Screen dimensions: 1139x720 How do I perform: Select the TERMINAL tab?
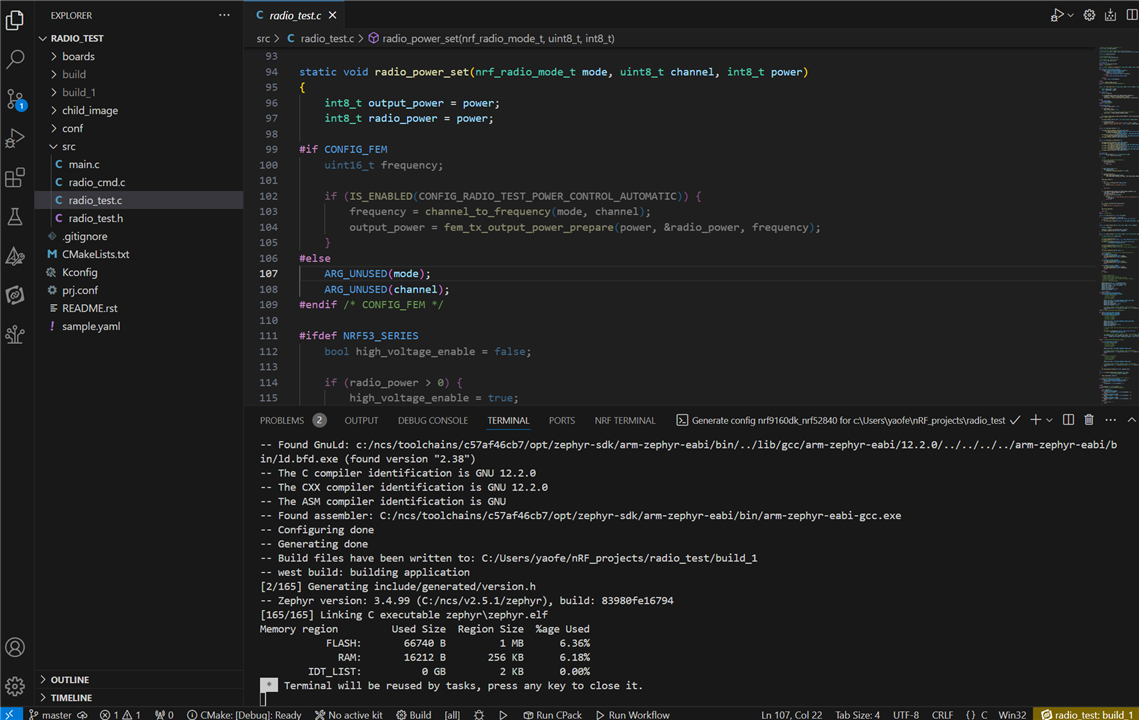(508, 420)
